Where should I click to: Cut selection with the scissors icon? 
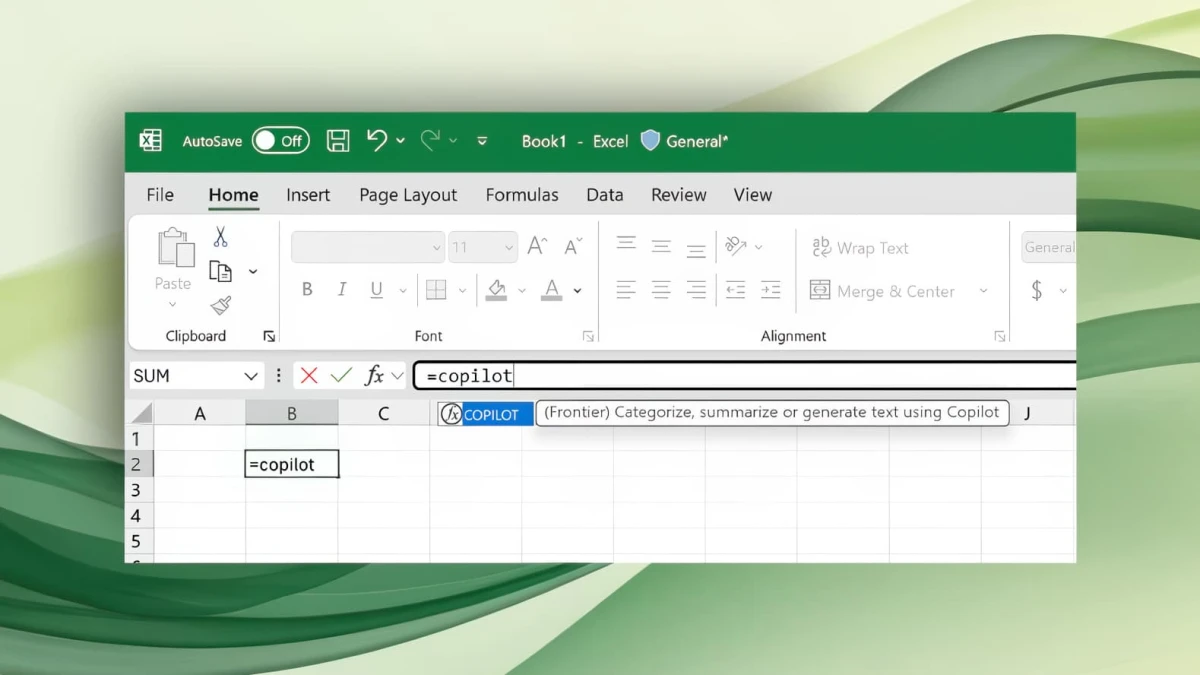[x=220, y=237]
